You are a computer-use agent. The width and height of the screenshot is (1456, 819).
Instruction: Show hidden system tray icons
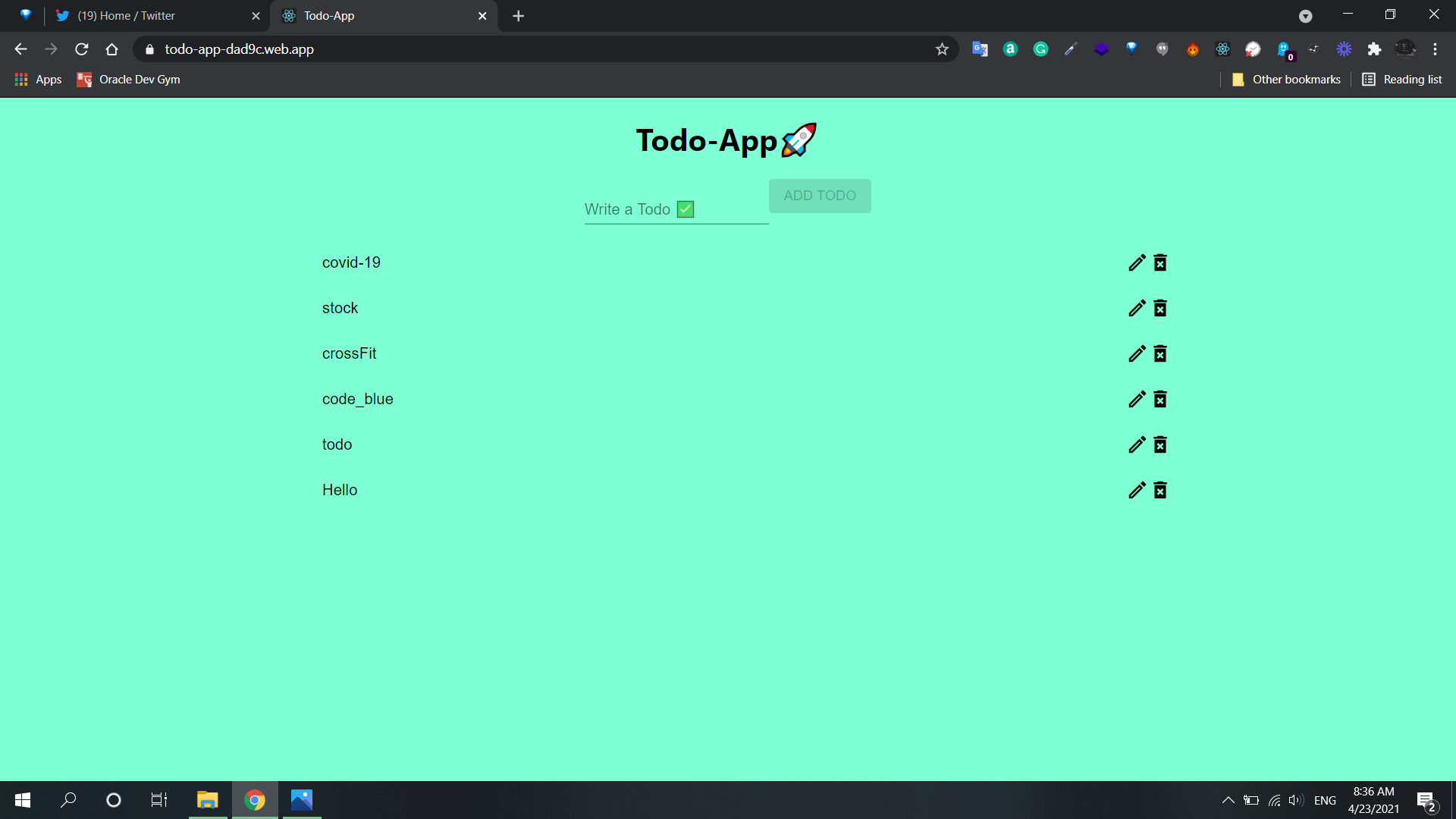(1228, 800)
